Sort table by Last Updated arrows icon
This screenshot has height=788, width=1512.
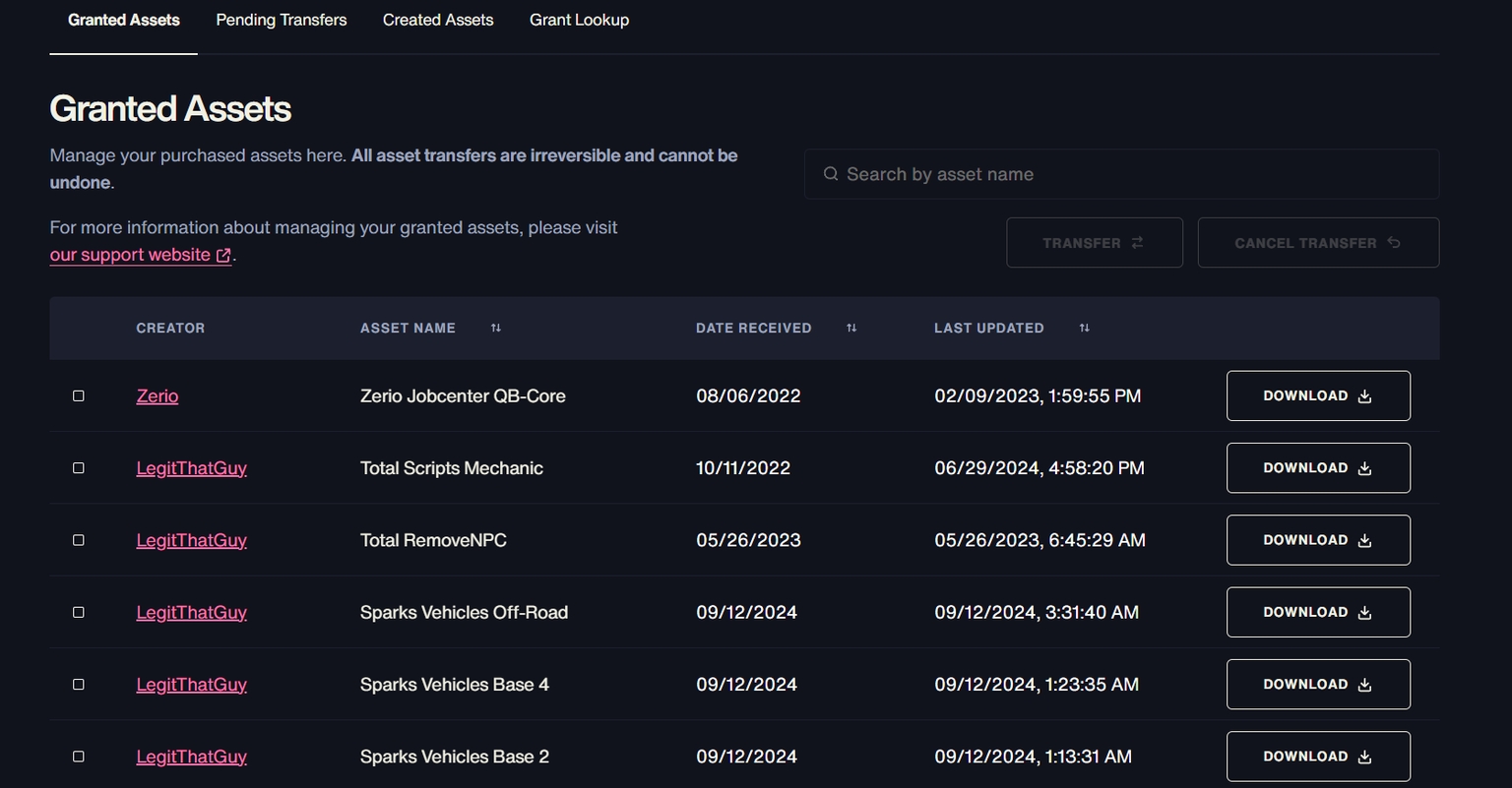1084,328
